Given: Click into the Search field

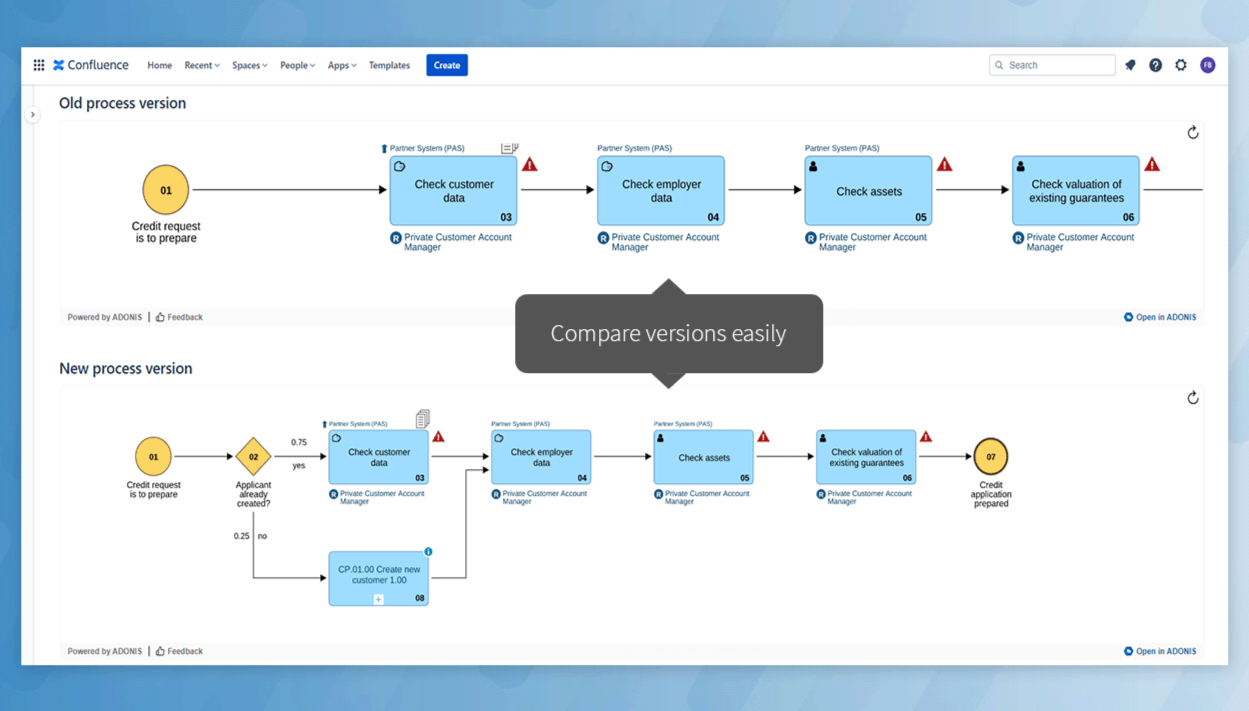Looking at the screenshot, I should [1052, 65].
